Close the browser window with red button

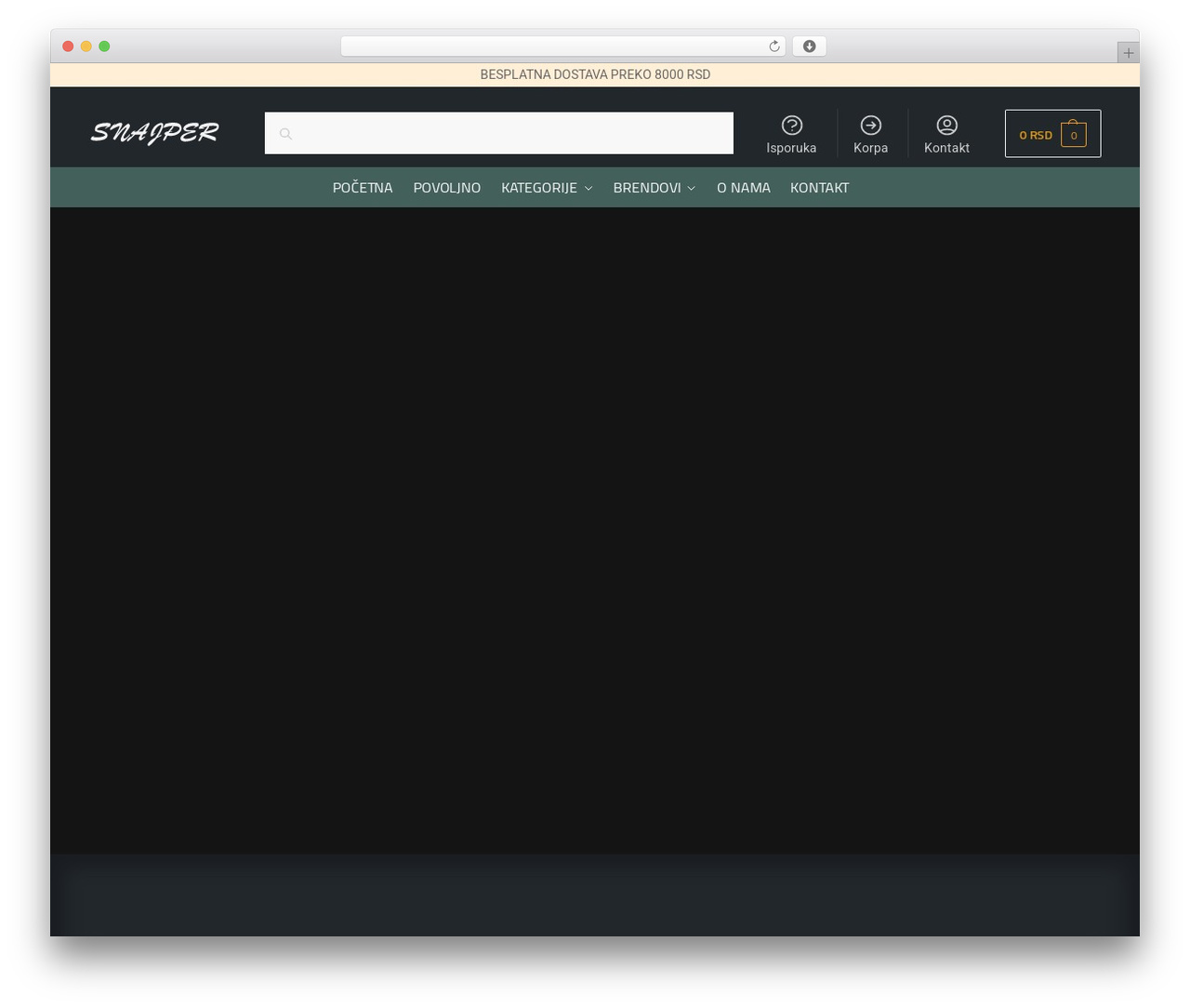[68, 46]
